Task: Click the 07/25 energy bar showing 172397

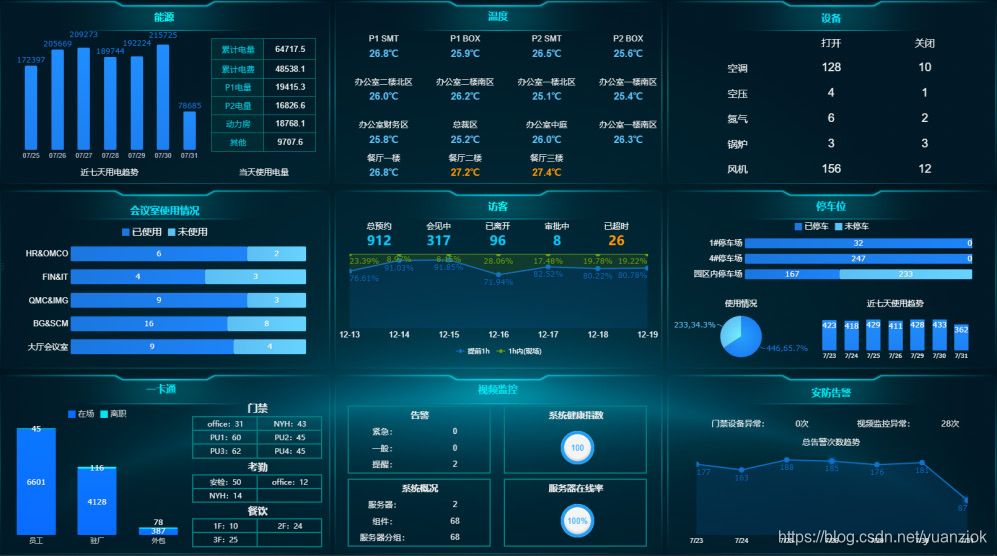Action: [x=31, y=108]
